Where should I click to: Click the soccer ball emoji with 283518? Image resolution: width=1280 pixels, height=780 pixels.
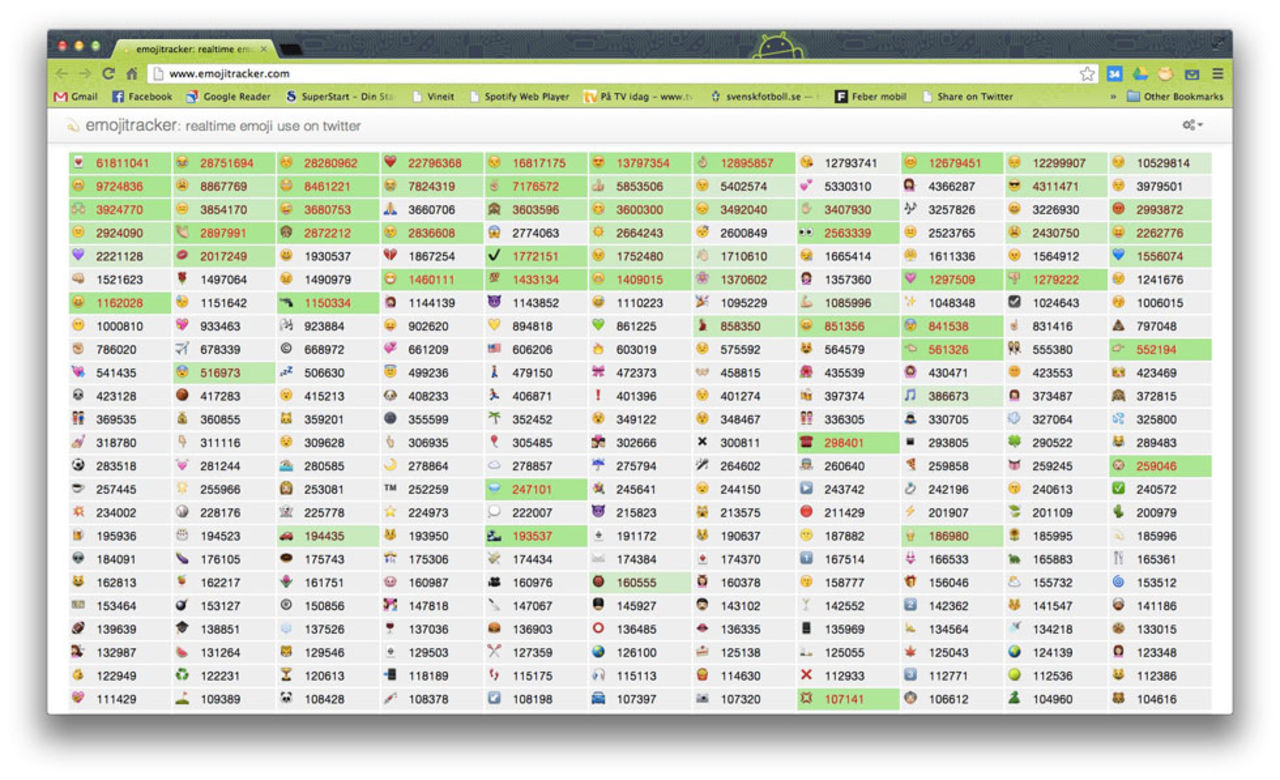78,466
